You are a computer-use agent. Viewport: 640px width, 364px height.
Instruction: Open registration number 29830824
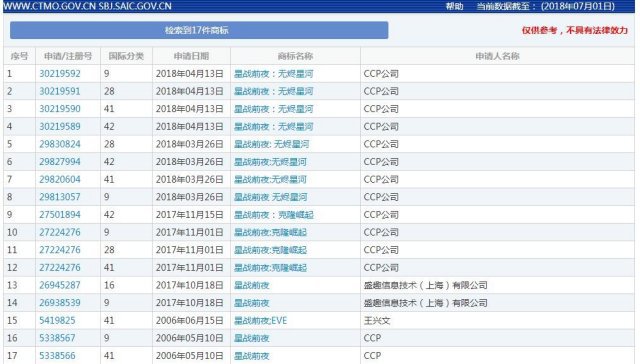pyautogui.click(x=60, y=144)
